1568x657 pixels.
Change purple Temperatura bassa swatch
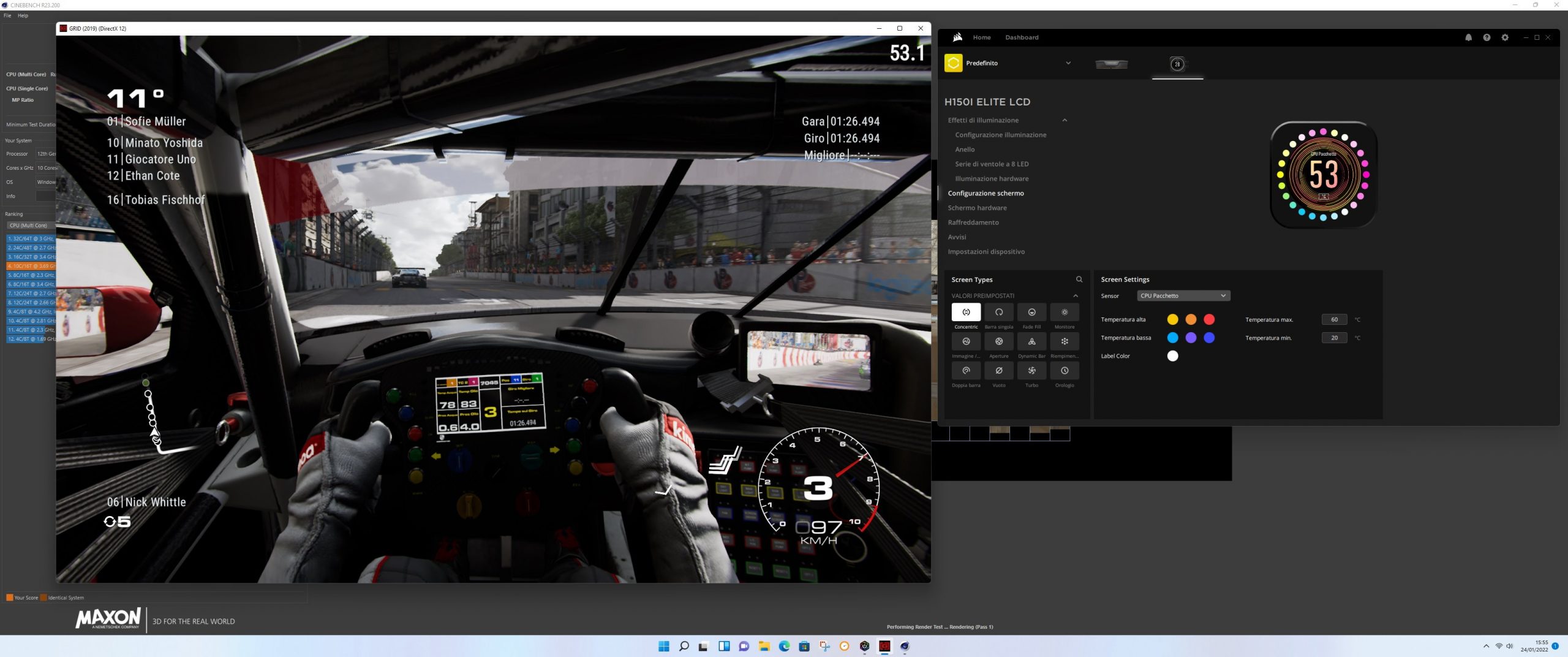coord(1191,338)
